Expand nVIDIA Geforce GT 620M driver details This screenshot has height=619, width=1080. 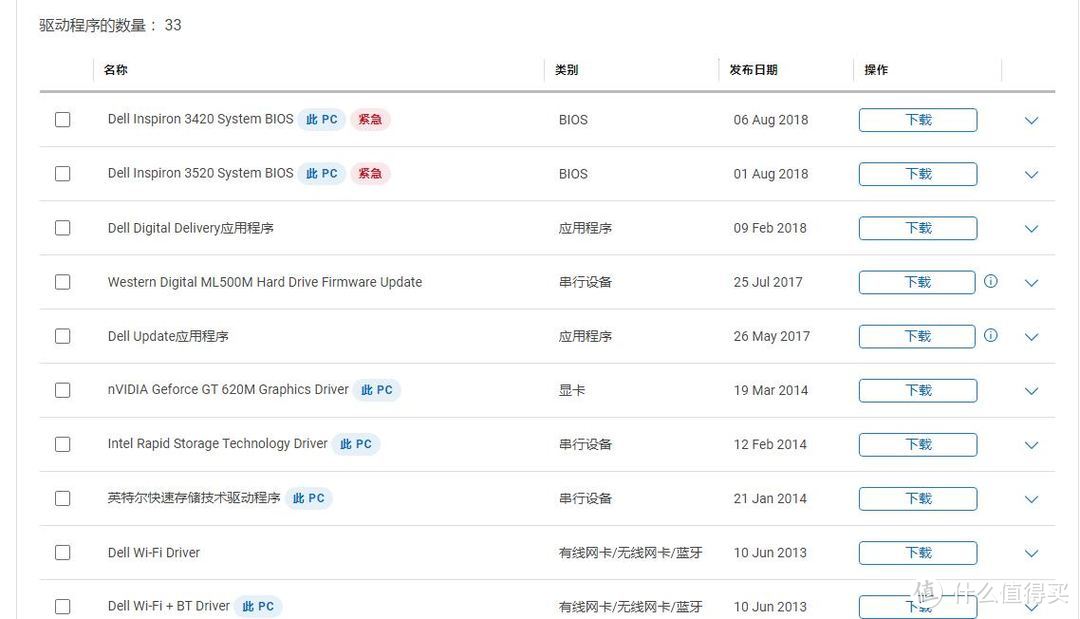[x=1031, y=391]
